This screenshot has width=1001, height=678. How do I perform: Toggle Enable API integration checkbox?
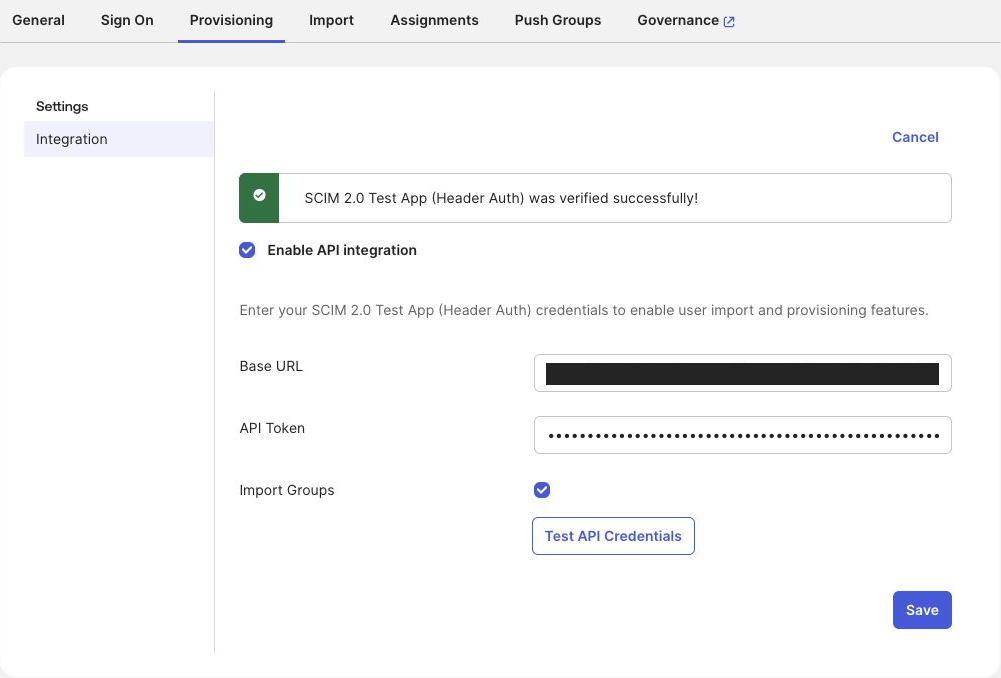point(247,250)
